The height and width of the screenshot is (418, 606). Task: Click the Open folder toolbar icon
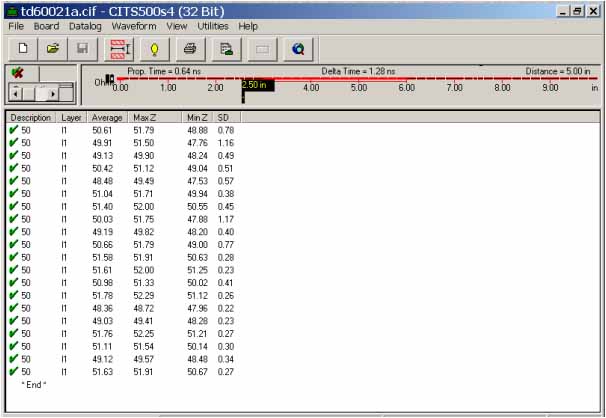pos(53,47)
